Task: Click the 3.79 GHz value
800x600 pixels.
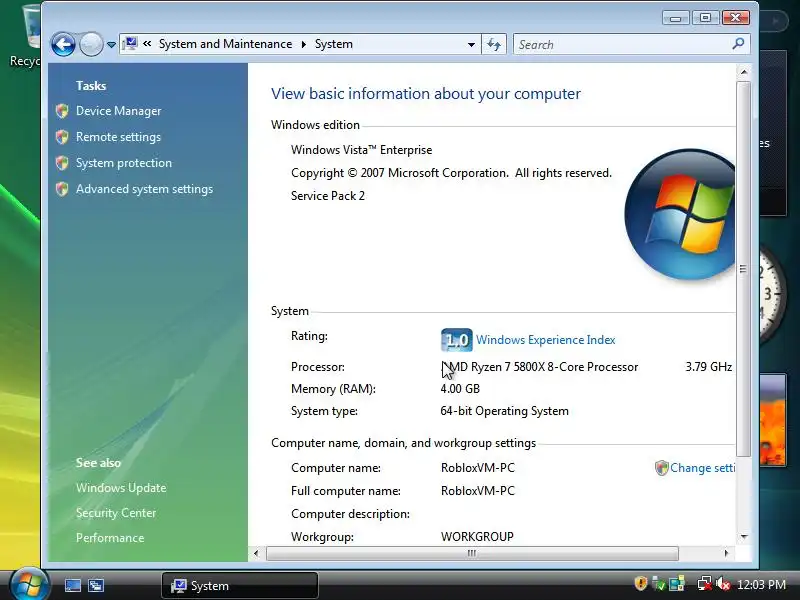Action: coord(709,367)
